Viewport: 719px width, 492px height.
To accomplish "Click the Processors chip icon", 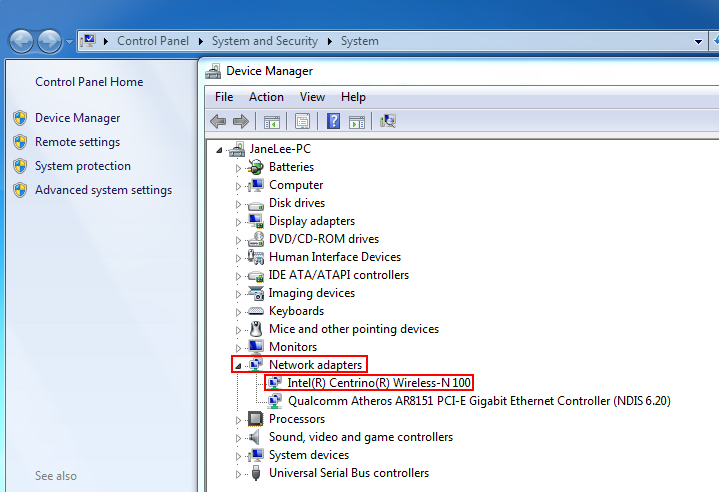I will pyautogui.click(x=255, y=419).
